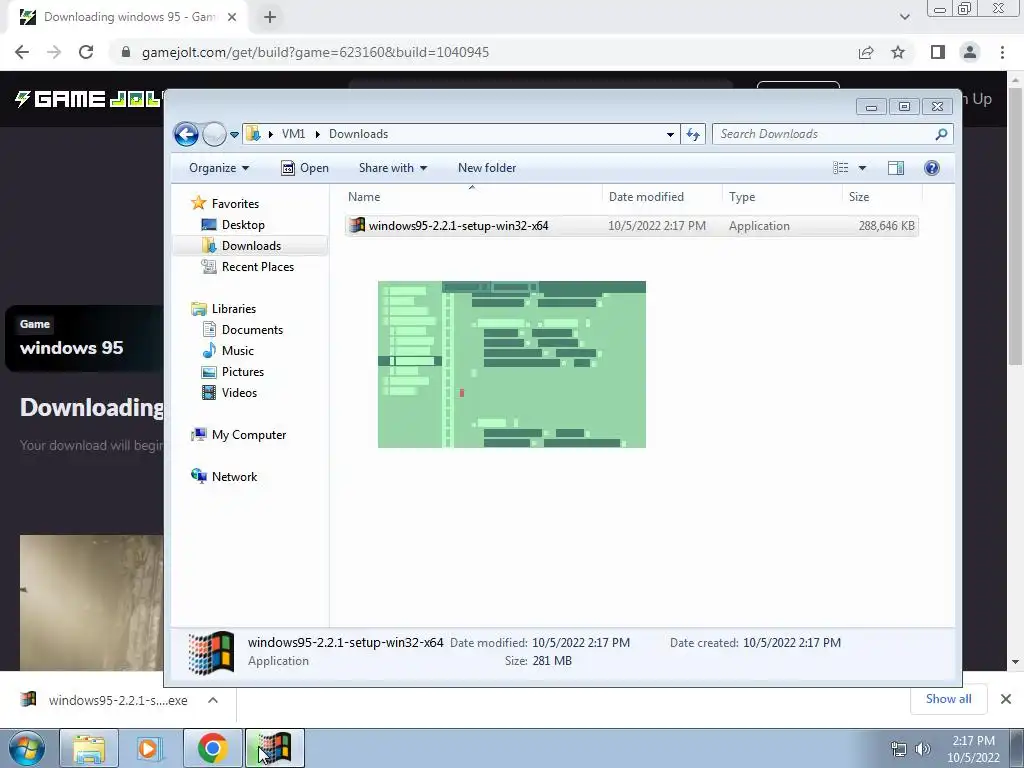
Task: Open the Videos library
Action: 229,392
